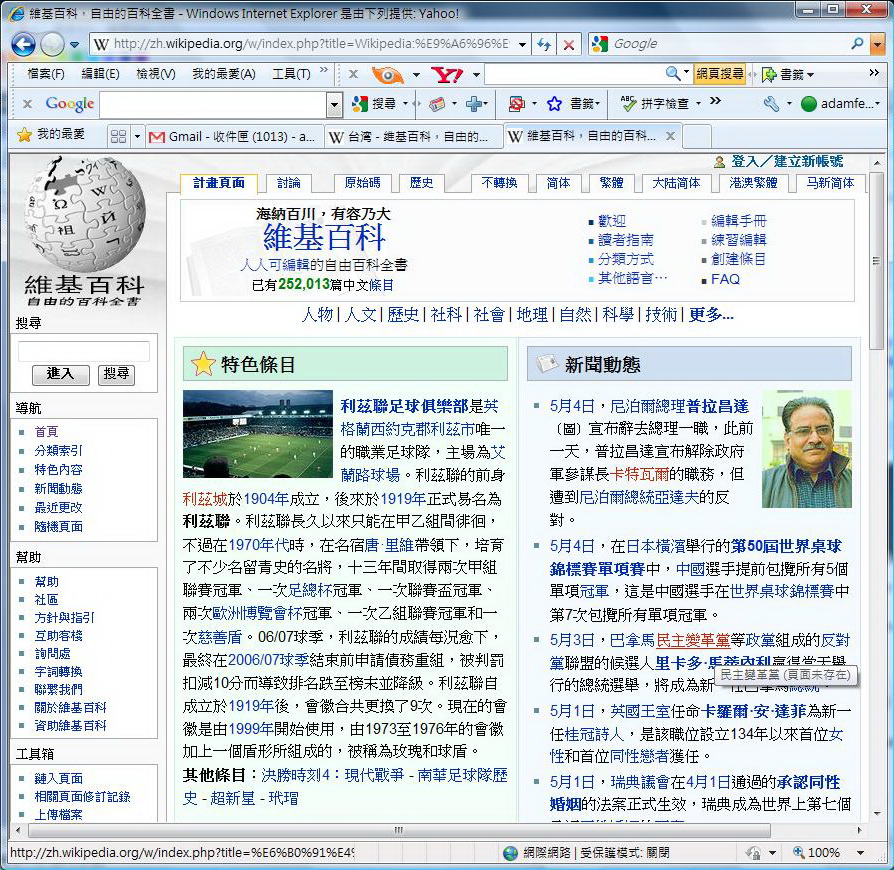Open the 編輯(E) menu
The image size is (894, 870).
coord(100,74)
